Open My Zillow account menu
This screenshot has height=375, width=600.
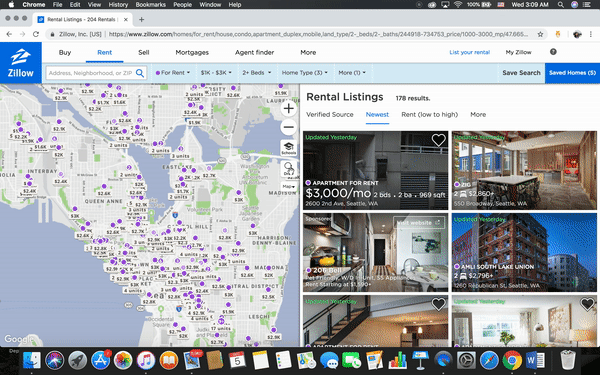point(518,52)
